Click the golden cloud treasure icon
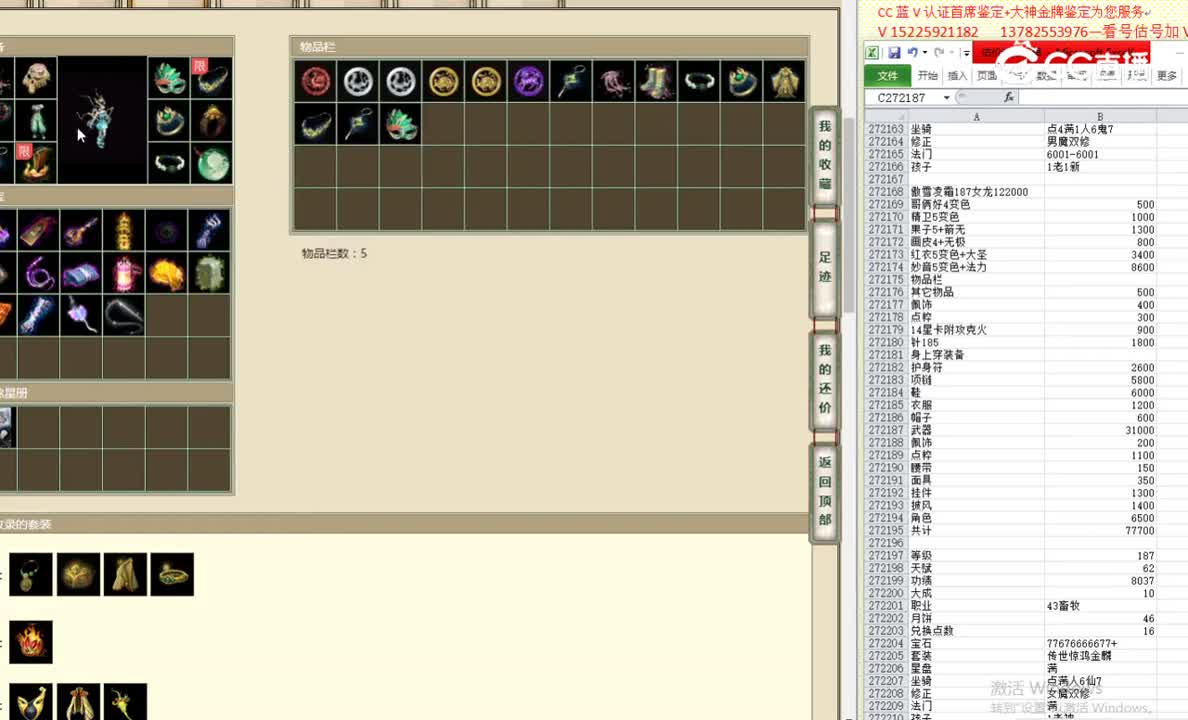The width and height of the screenshot is (1188, 720). (x=167, y=274)
